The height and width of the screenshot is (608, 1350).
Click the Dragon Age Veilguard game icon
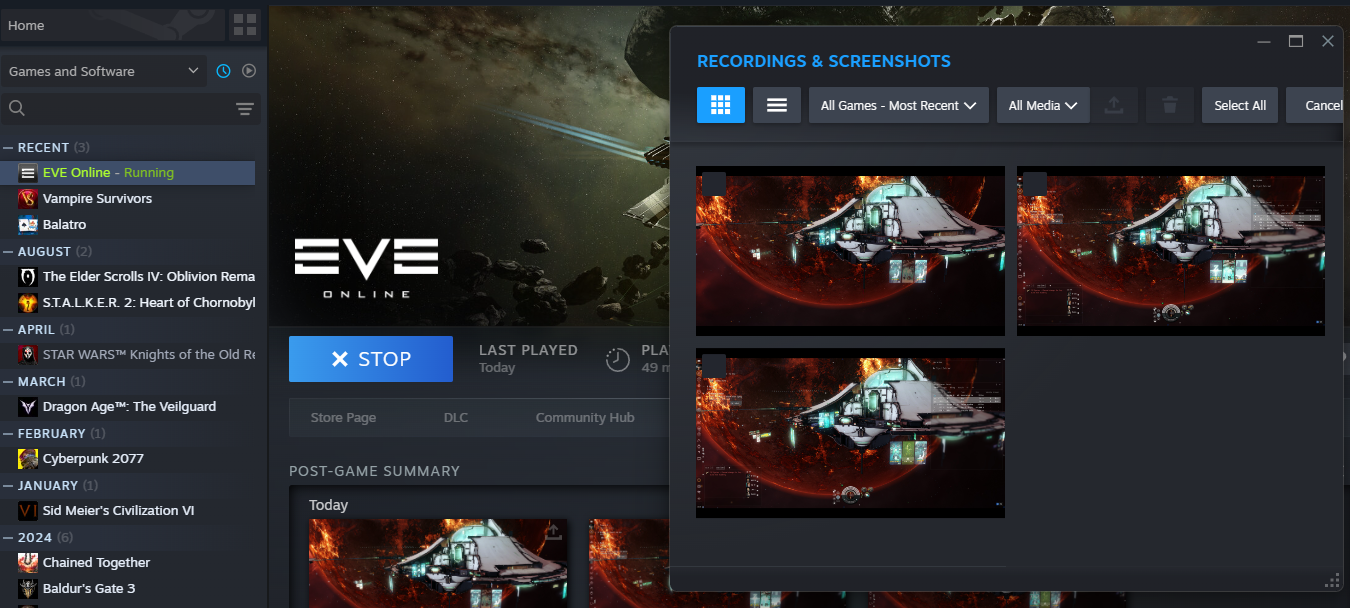click(x=28, y=407)
